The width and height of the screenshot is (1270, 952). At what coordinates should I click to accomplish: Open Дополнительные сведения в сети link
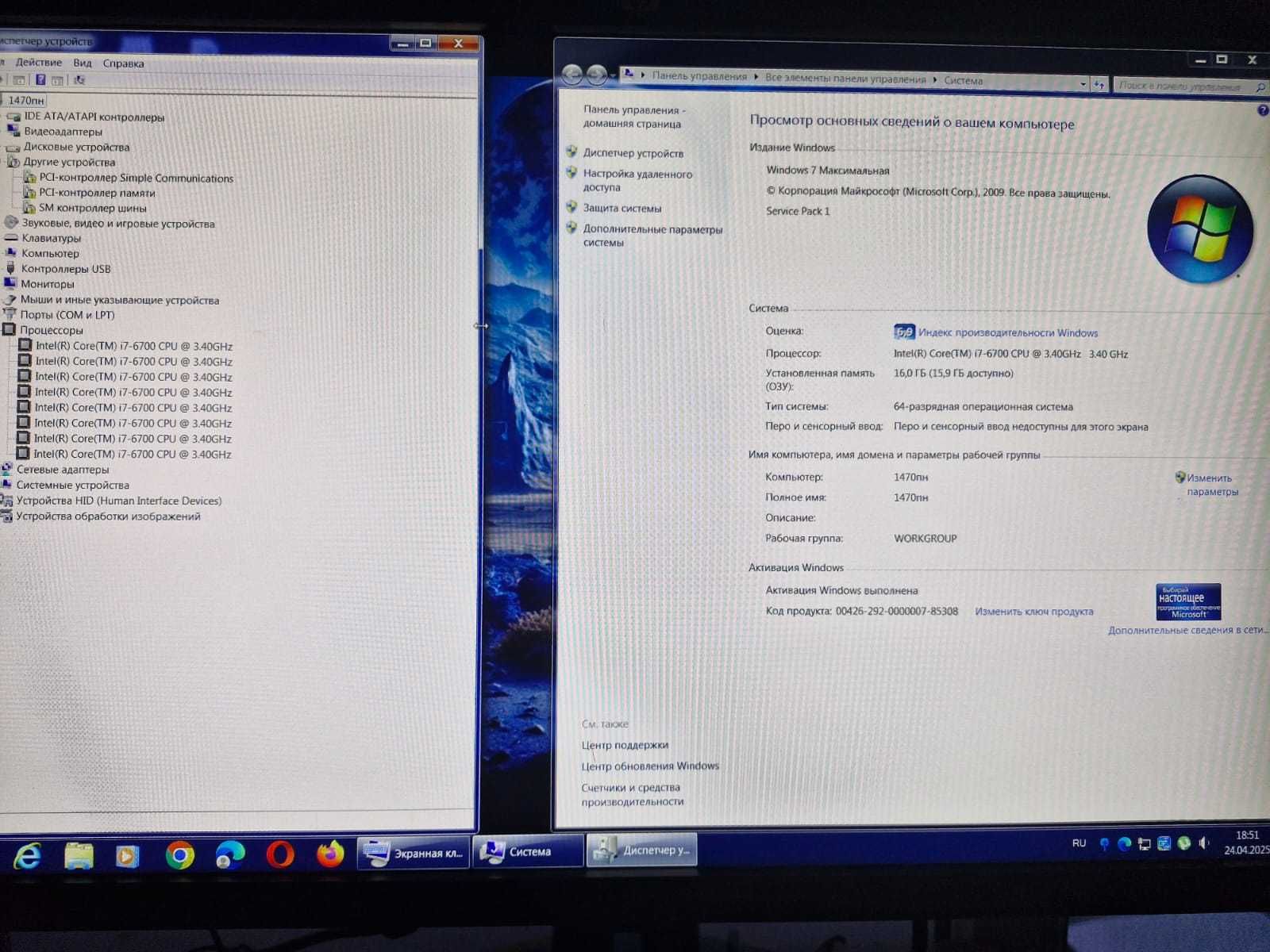pyautogui.click(x=1187, y=630)
